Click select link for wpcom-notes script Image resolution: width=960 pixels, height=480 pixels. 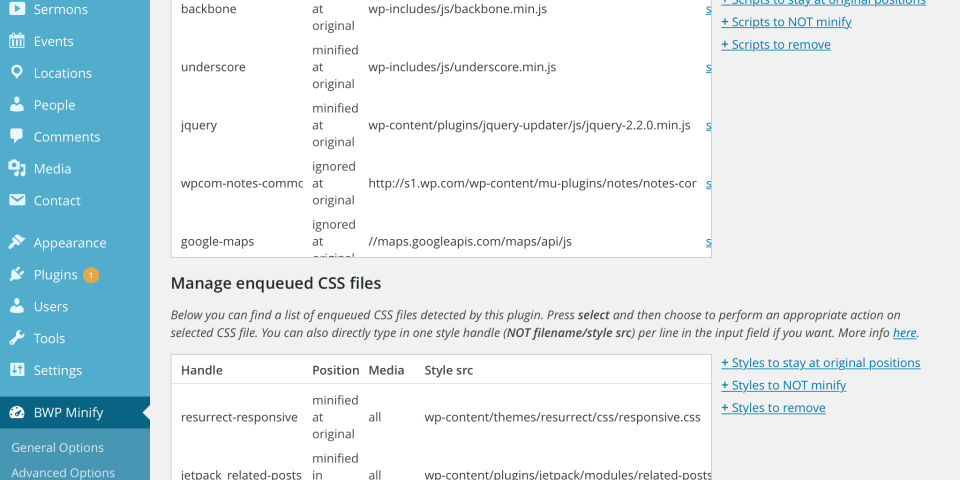click(708, 183)
